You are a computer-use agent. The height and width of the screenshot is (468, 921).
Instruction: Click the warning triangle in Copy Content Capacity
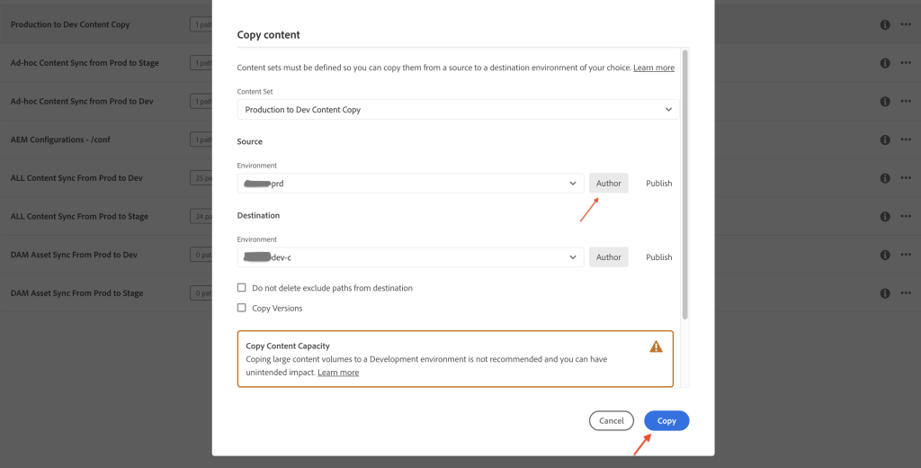pyautogui.click(x=656, y=346)
